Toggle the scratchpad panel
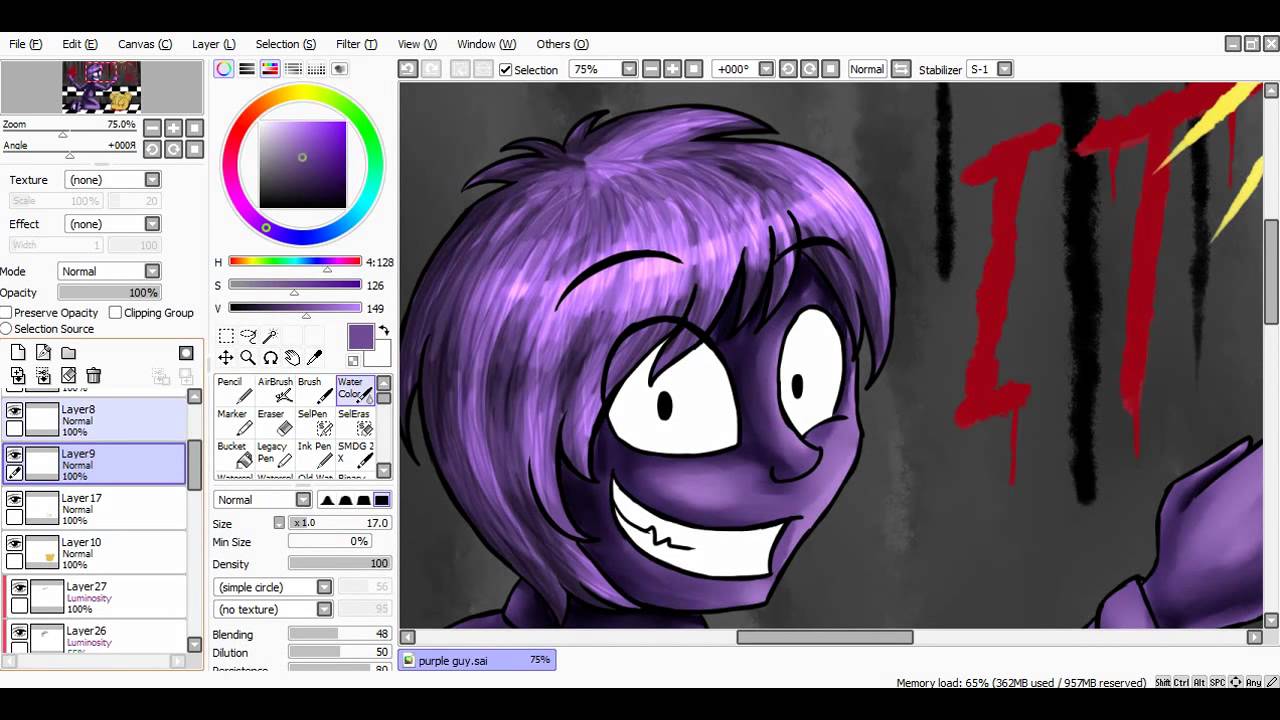1280x720 pixels. (340, 69)
